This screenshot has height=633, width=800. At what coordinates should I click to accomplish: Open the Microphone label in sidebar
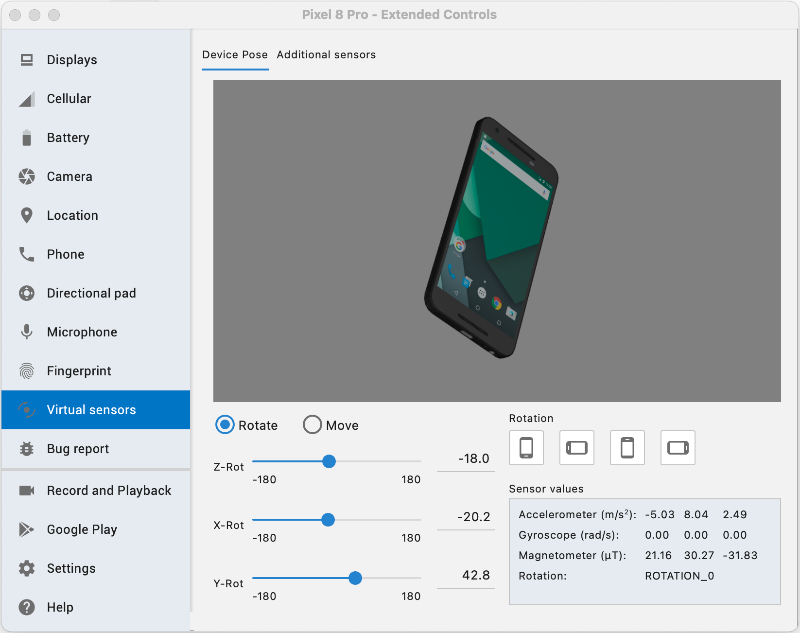click(x=82, y=332)
